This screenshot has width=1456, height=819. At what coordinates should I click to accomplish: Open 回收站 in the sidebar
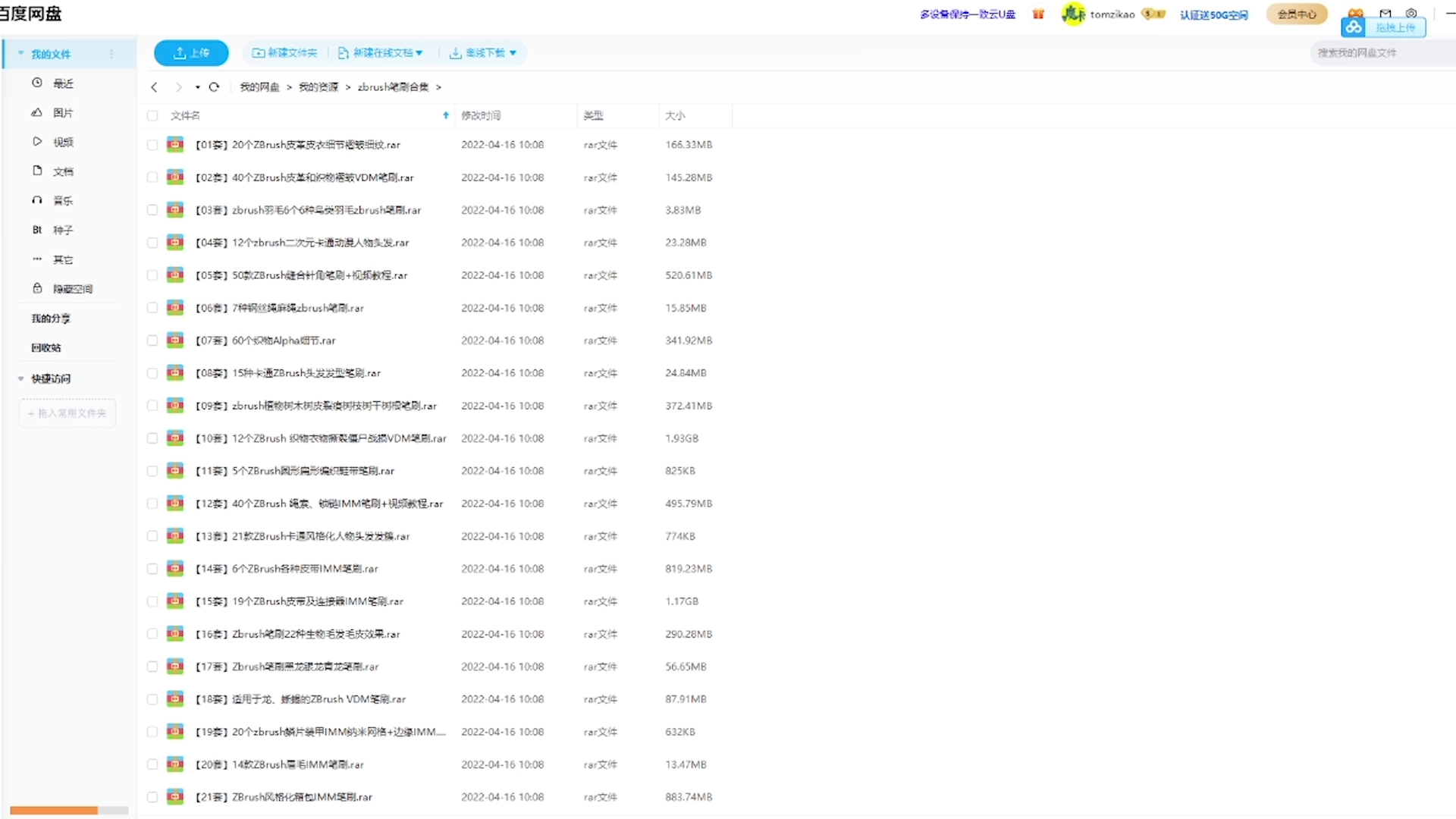[46, 348]
